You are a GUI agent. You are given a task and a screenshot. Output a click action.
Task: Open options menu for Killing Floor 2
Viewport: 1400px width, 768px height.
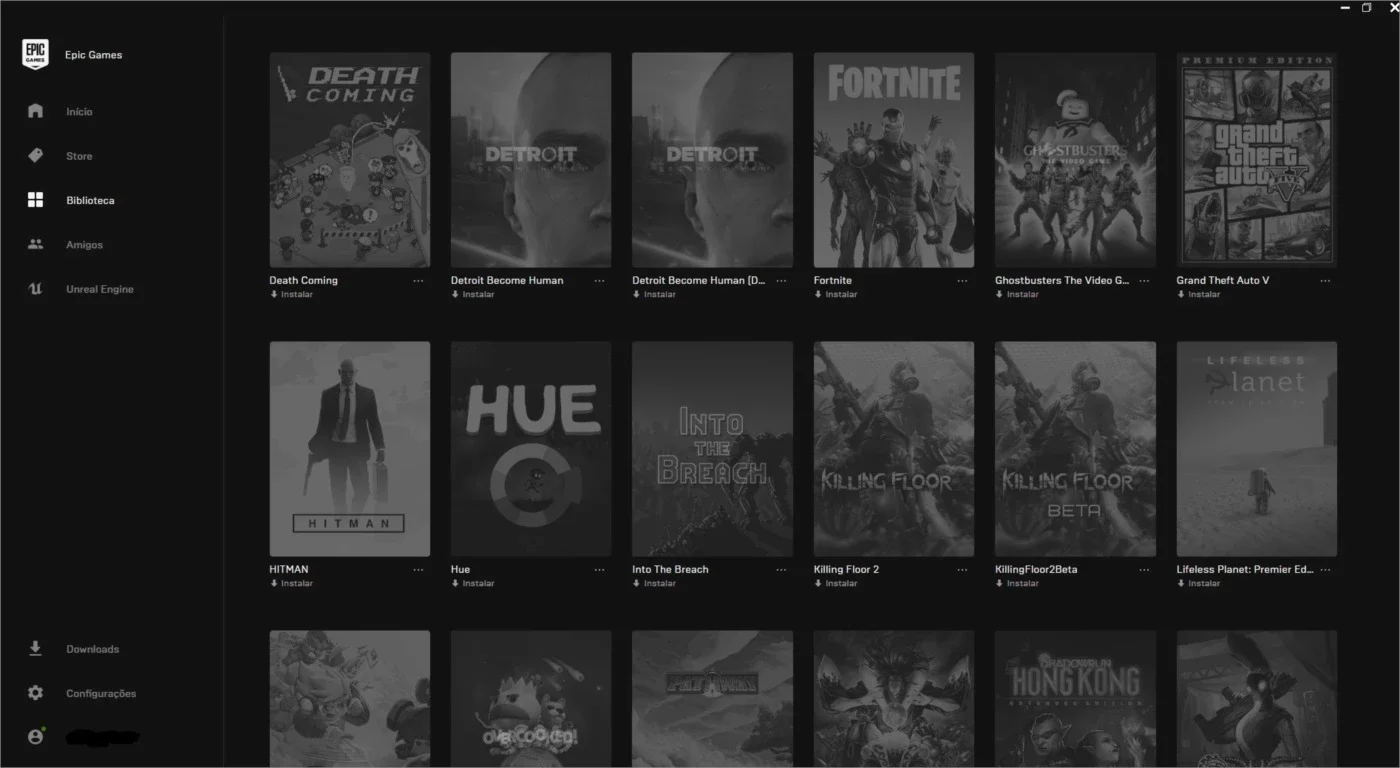962,570
